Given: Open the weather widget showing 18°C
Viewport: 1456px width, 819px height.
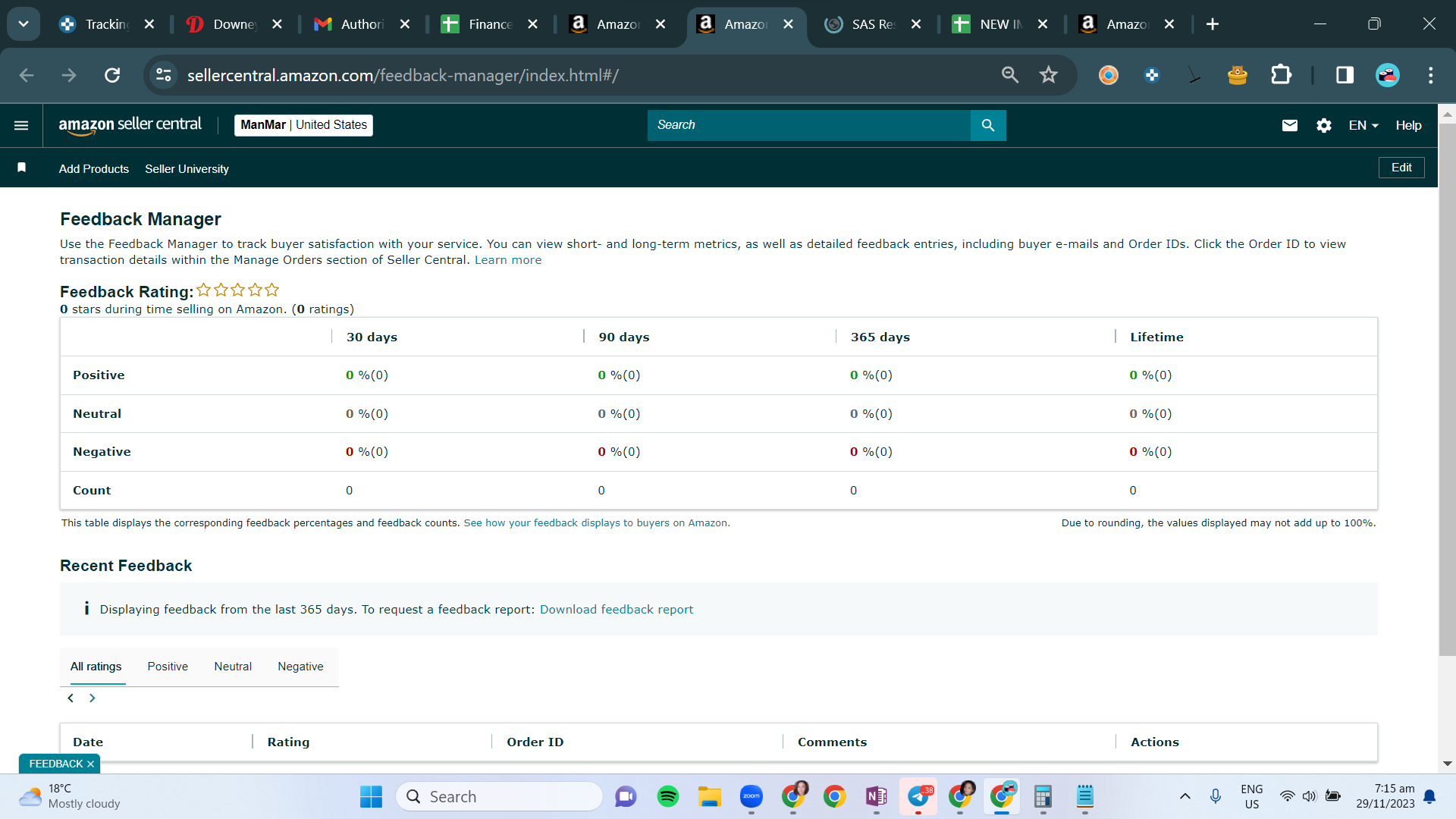Looking at the screenshot, I should (70, 796).
